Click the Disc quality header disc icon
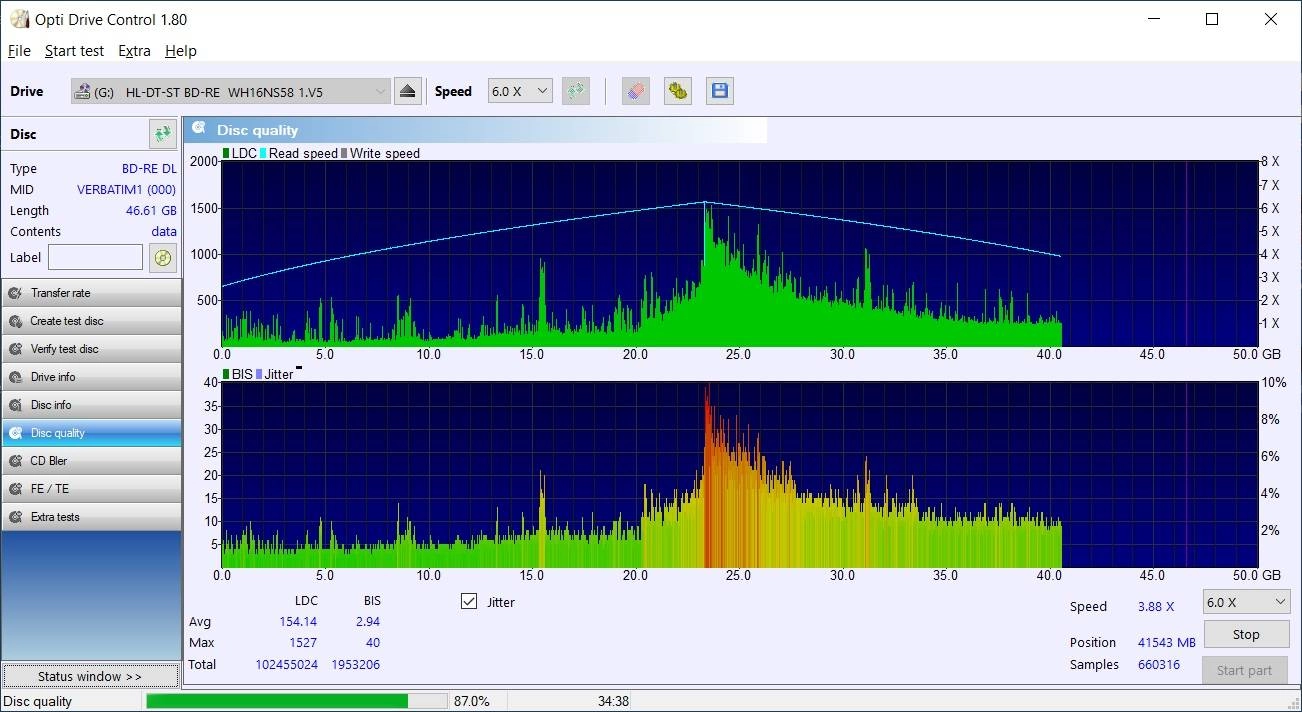This screenshot has height=712, width=1302. pyautogui.click(x=199, y=129)
